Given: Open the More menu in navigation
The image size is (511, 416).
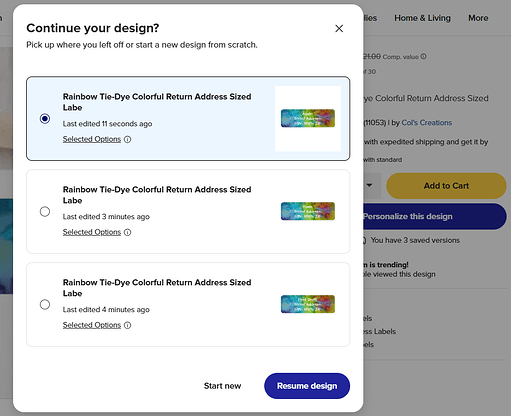Looking at the screenshot, I should 478,18.
